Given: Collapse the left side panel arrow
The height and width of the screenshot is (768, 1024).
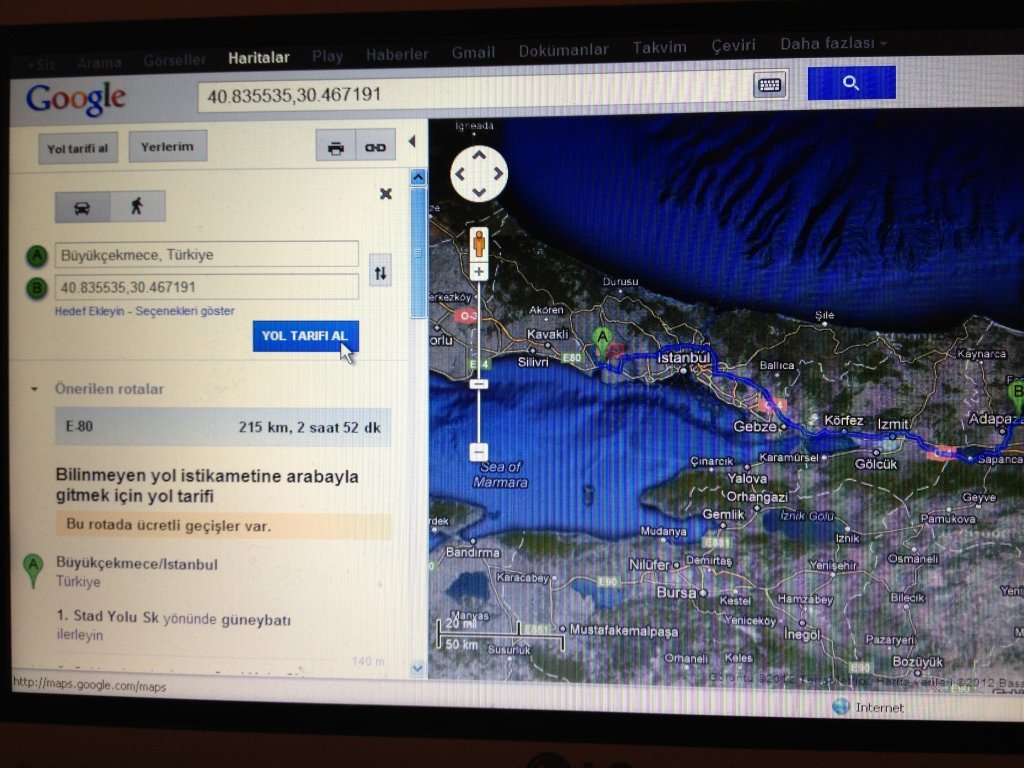Looking at the screenshot, I should [411, 142].
